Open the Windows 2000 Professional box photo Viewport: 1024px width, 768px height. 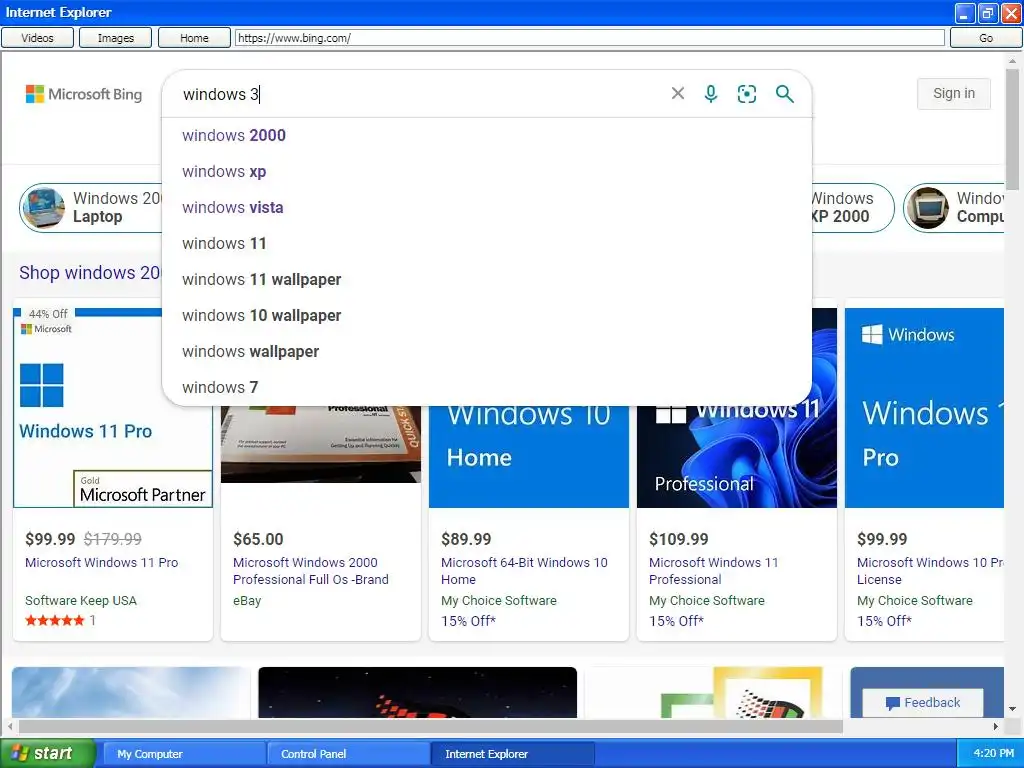pos(321,444)
